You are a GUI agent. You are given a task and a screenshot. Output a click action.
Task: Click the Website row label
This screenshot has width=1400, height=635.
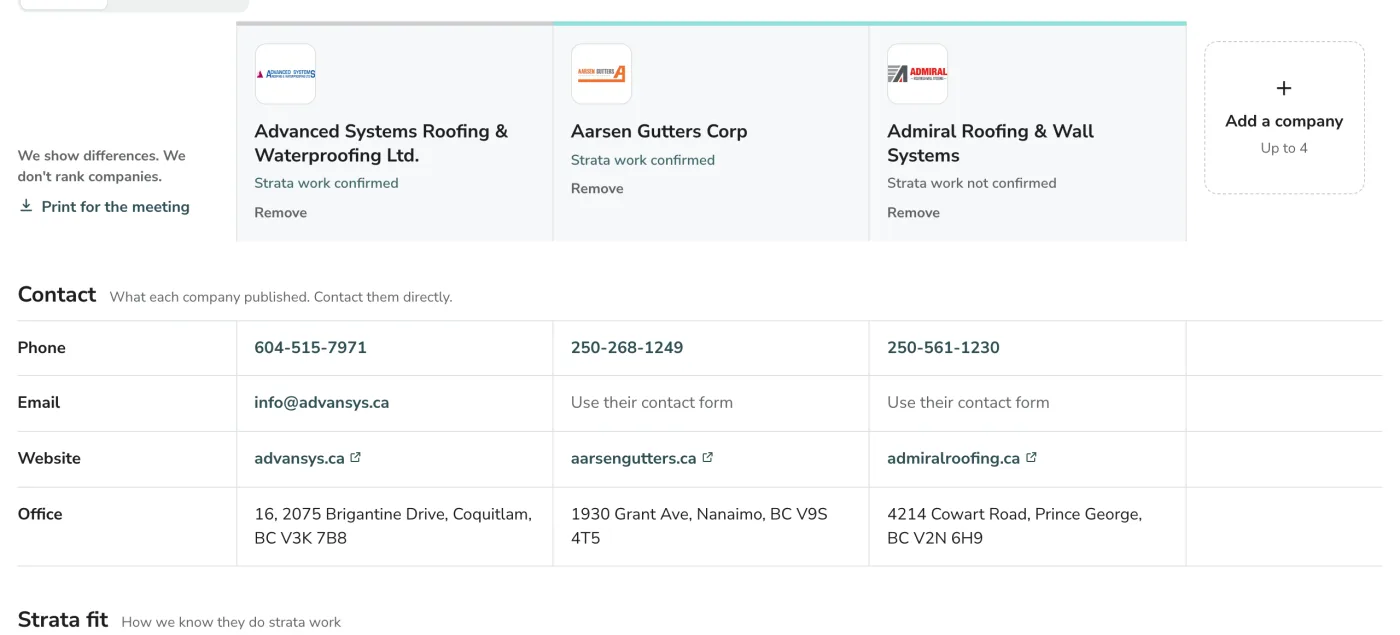point(49,459)
